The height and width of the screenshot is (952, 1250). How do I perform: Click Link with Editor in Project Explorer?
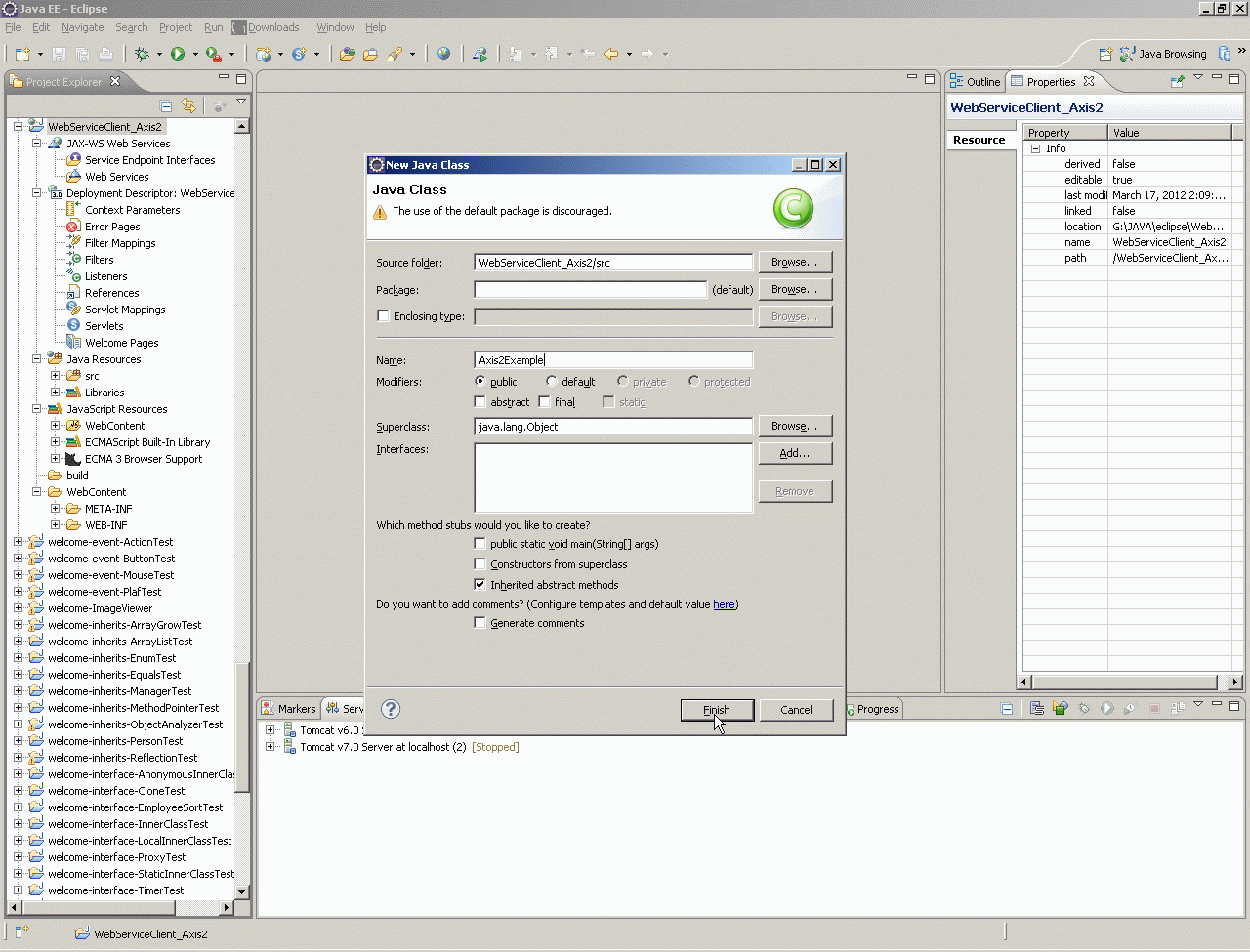pyautogui.click(x=188, y=105)
